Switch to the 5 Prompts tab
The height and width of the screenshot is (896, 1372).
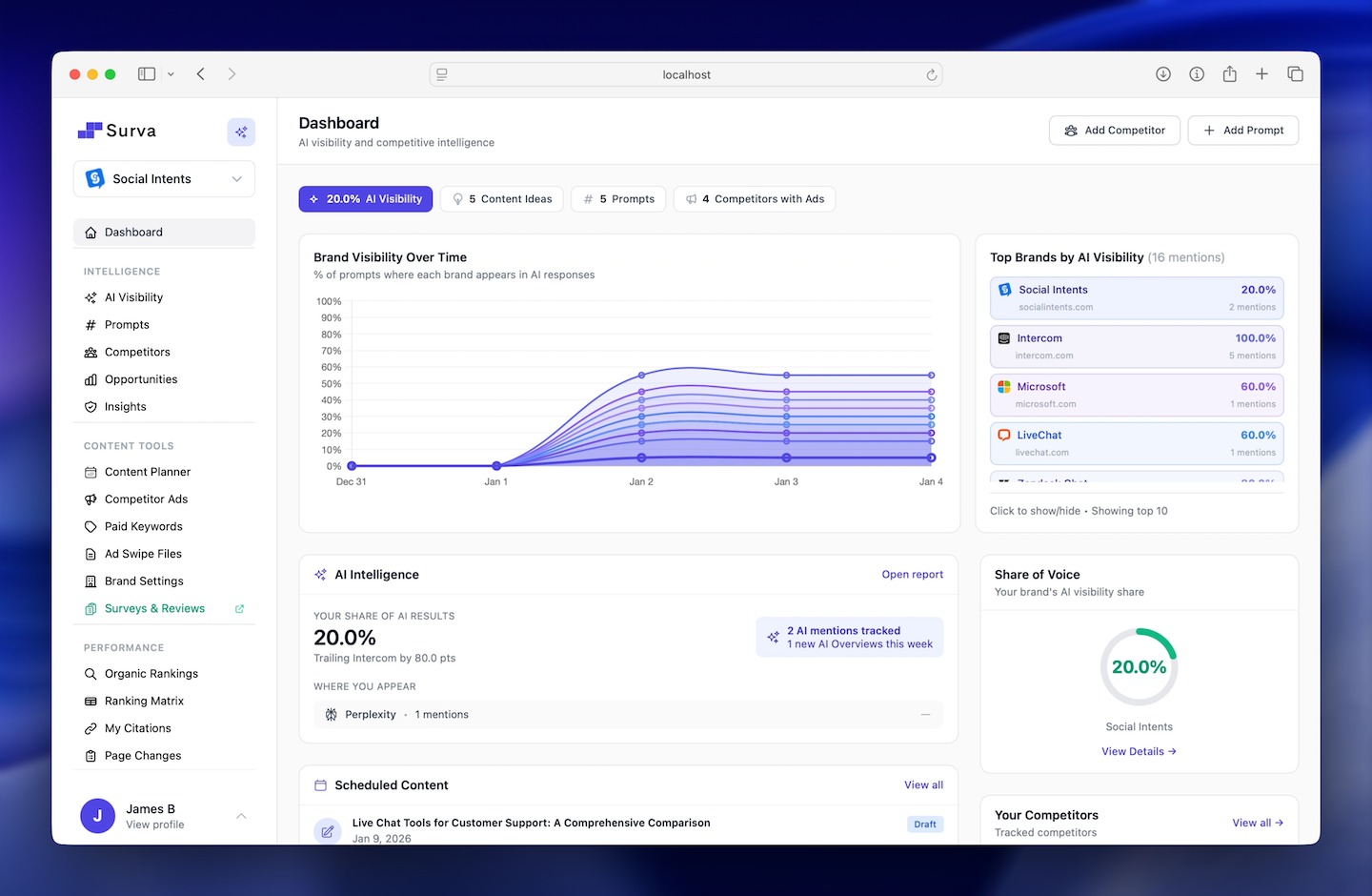point(617,198)
